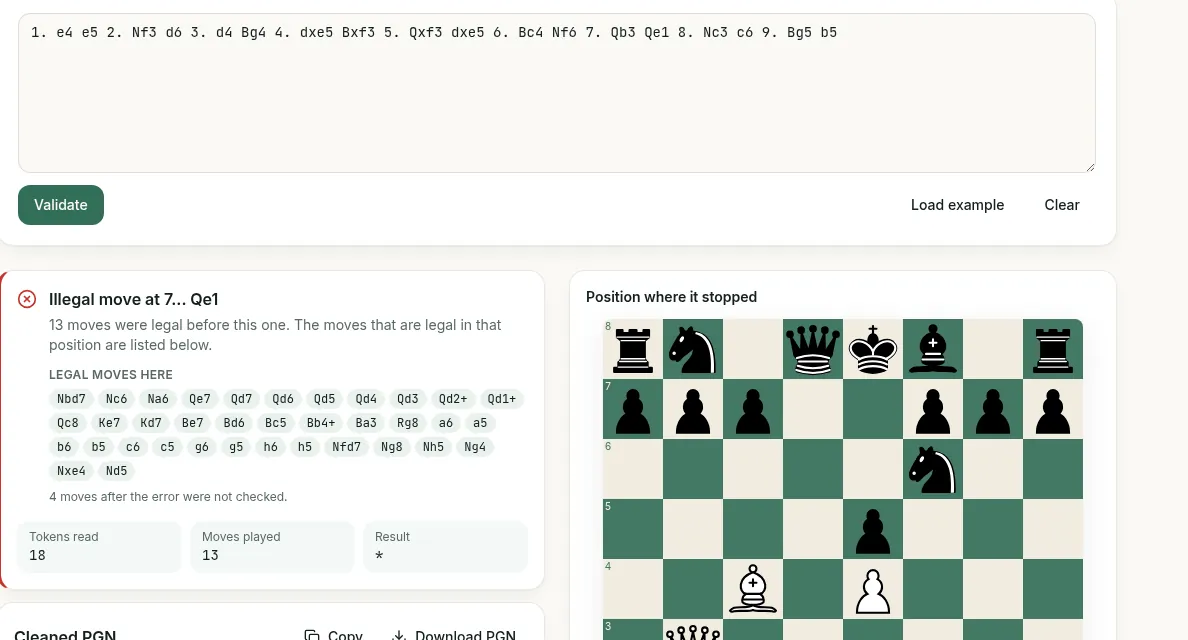Click legal move chip Nh5
Viewport: 1188px width, 640px height.
[x=433, y=447]
